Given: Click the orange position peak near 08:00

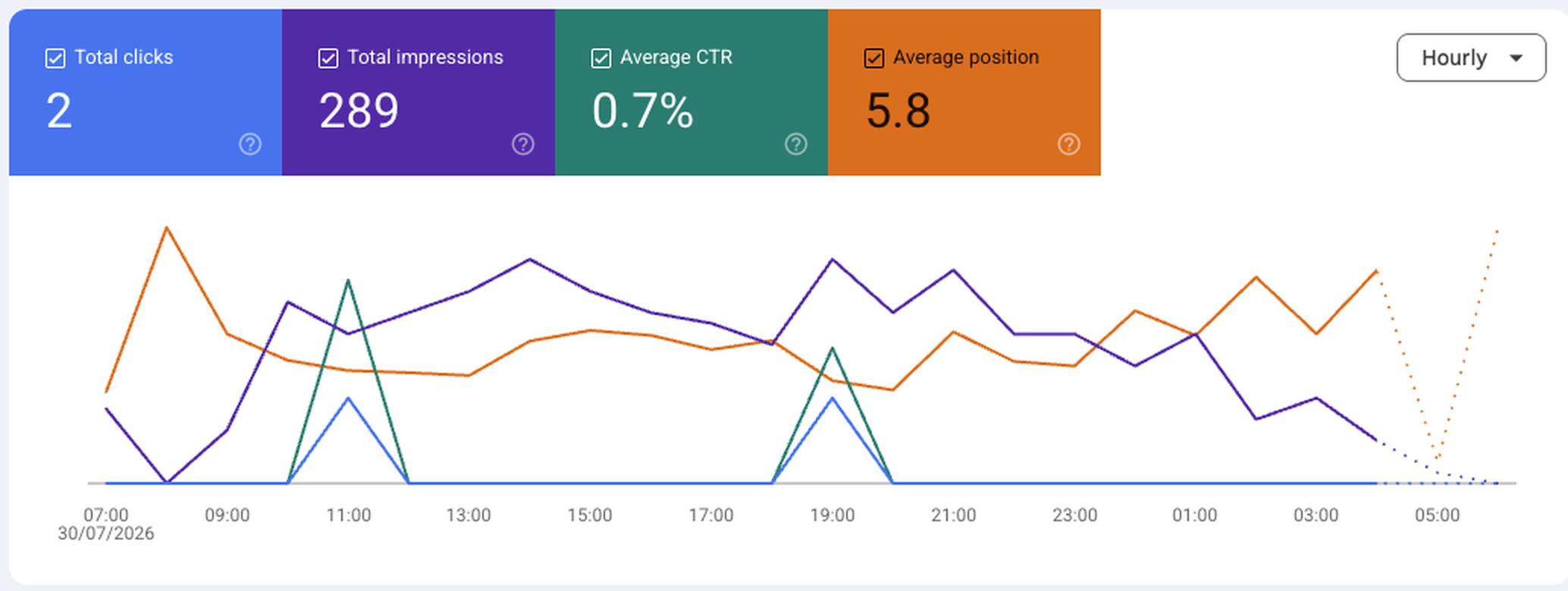Looking at the screenshot, I should (x=167, y=227).
